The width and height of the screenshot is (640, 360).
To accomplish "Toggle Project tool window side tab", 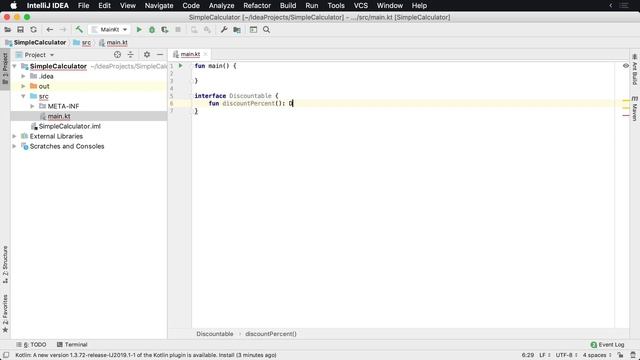I will [x=5, y=69].
